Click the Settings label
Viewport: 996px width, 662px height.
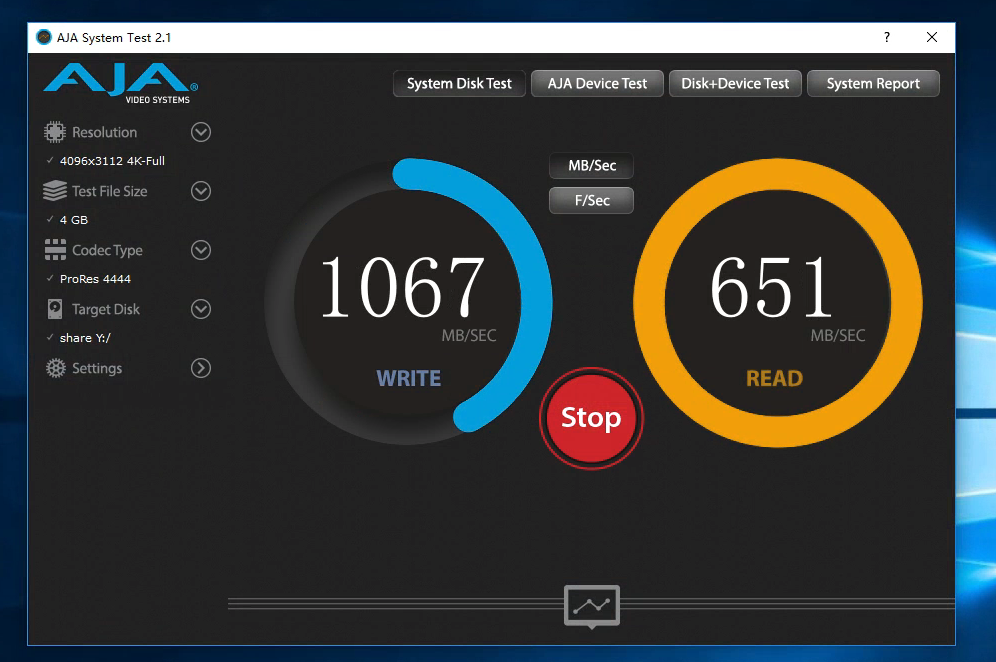click(x=97, y=368)
